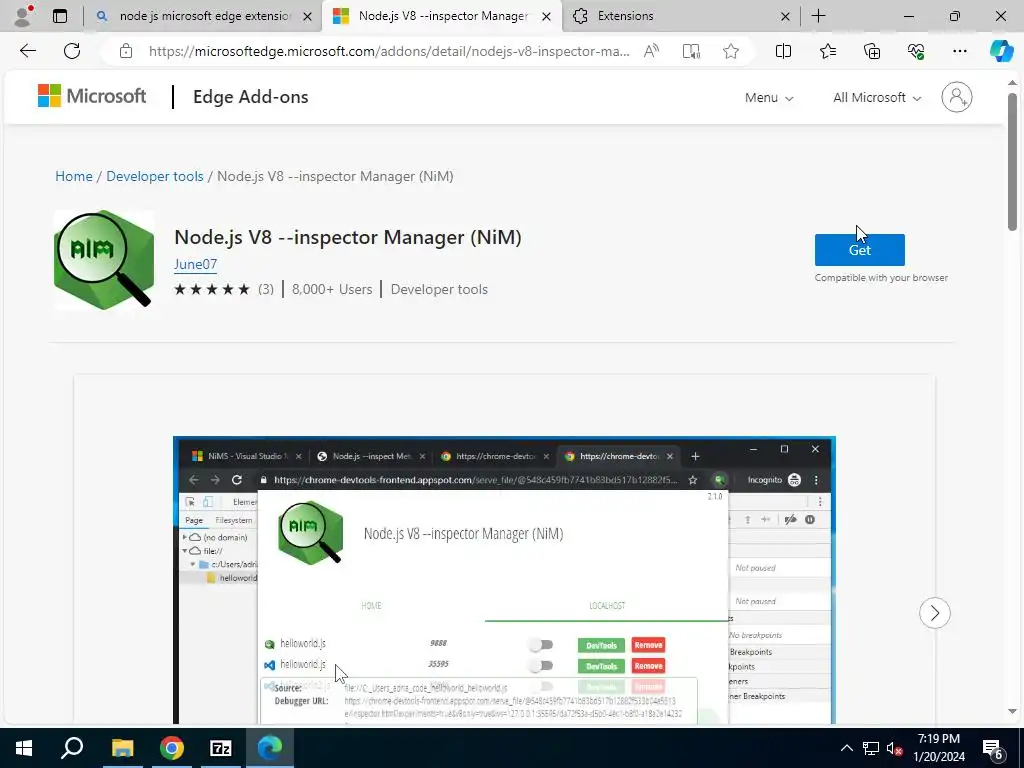
Task: Expand the Menu dropdown
Action: [x=769, y=97]
